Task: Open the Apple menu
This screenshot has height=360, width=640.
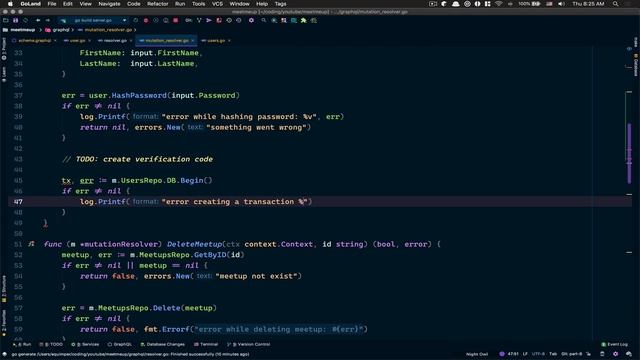Action: point(10,4)
